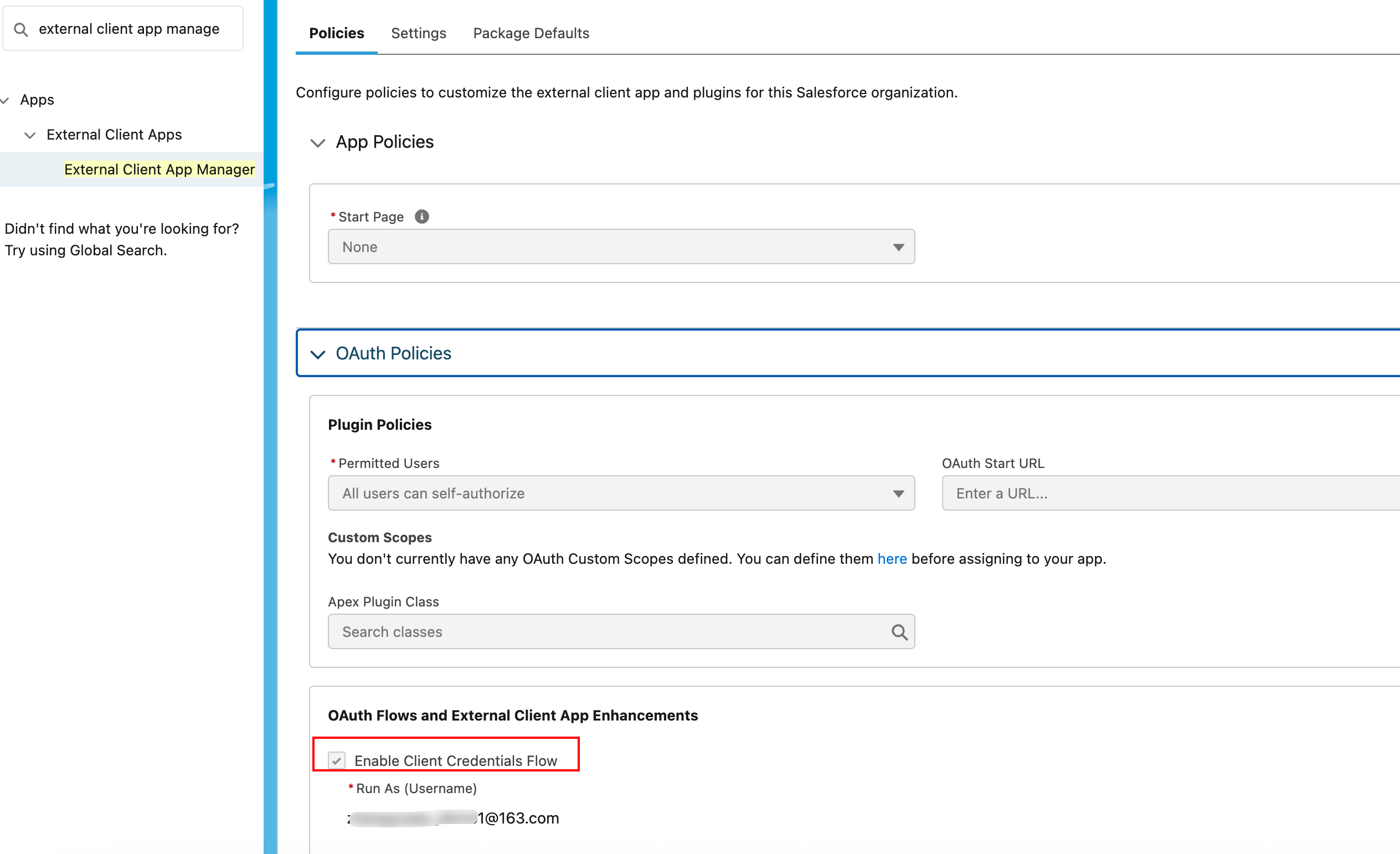Select the Policies tab
This screenshot has height=854, width=1400.
pos(336,34)
